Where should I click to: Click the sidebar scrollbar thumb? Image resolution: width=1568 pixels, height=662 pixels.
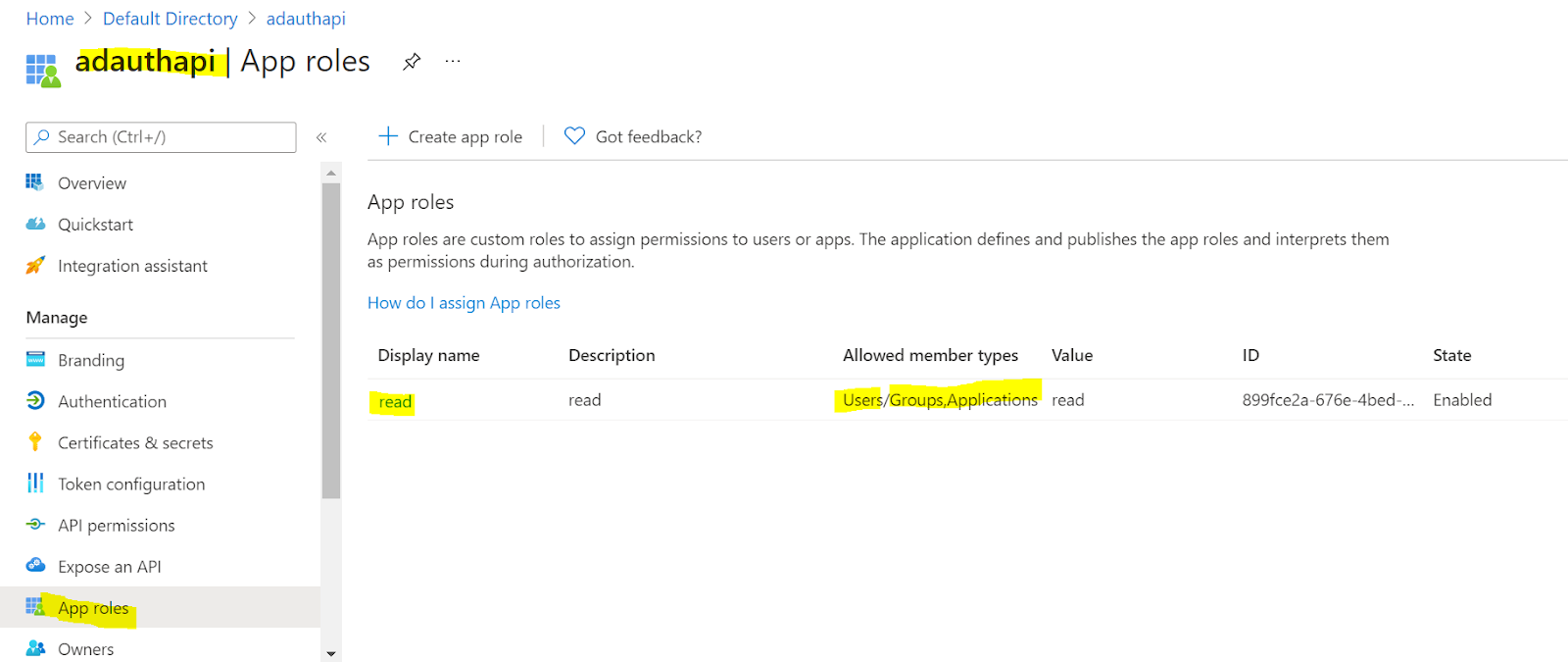pos(331,340)
